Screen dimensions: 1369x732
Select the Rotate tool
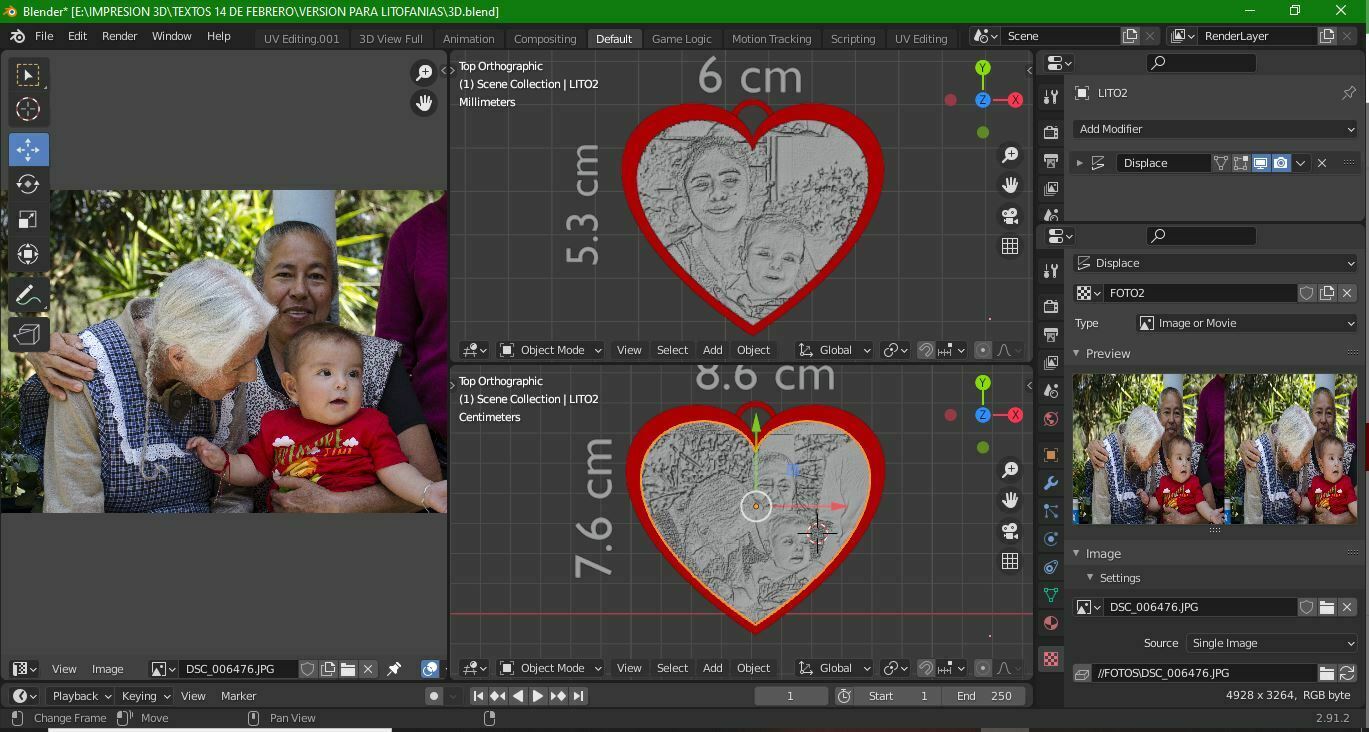click(x=28, y=184)
